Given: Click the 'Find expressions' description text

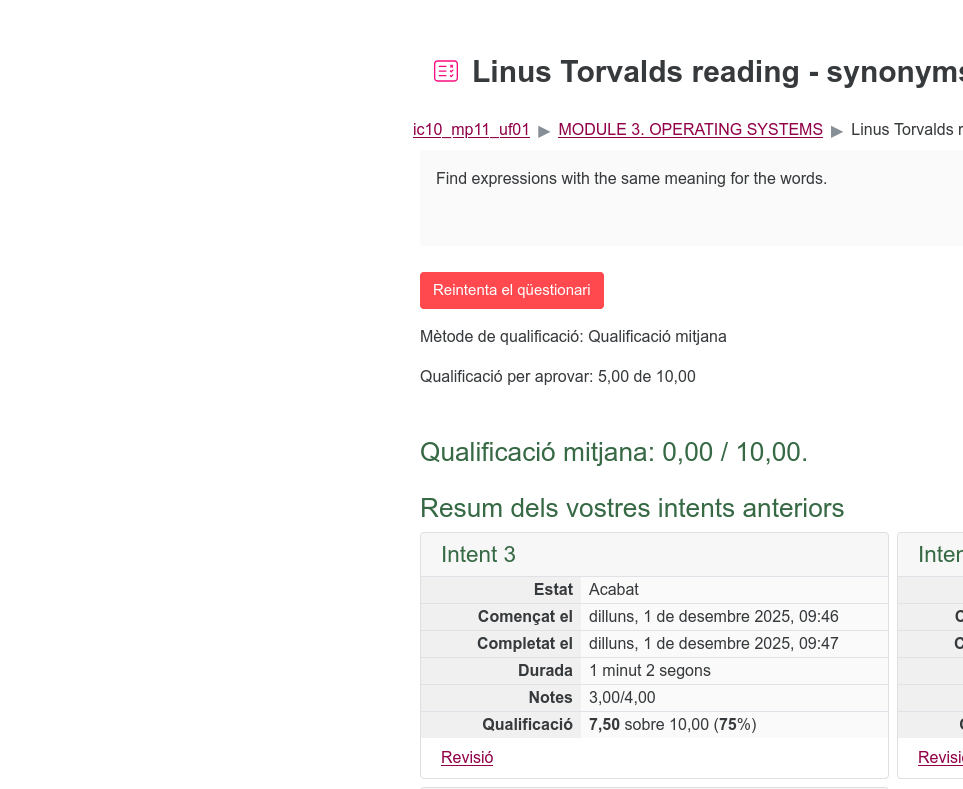Looking at the screenshot, I should tap(631, 179).
